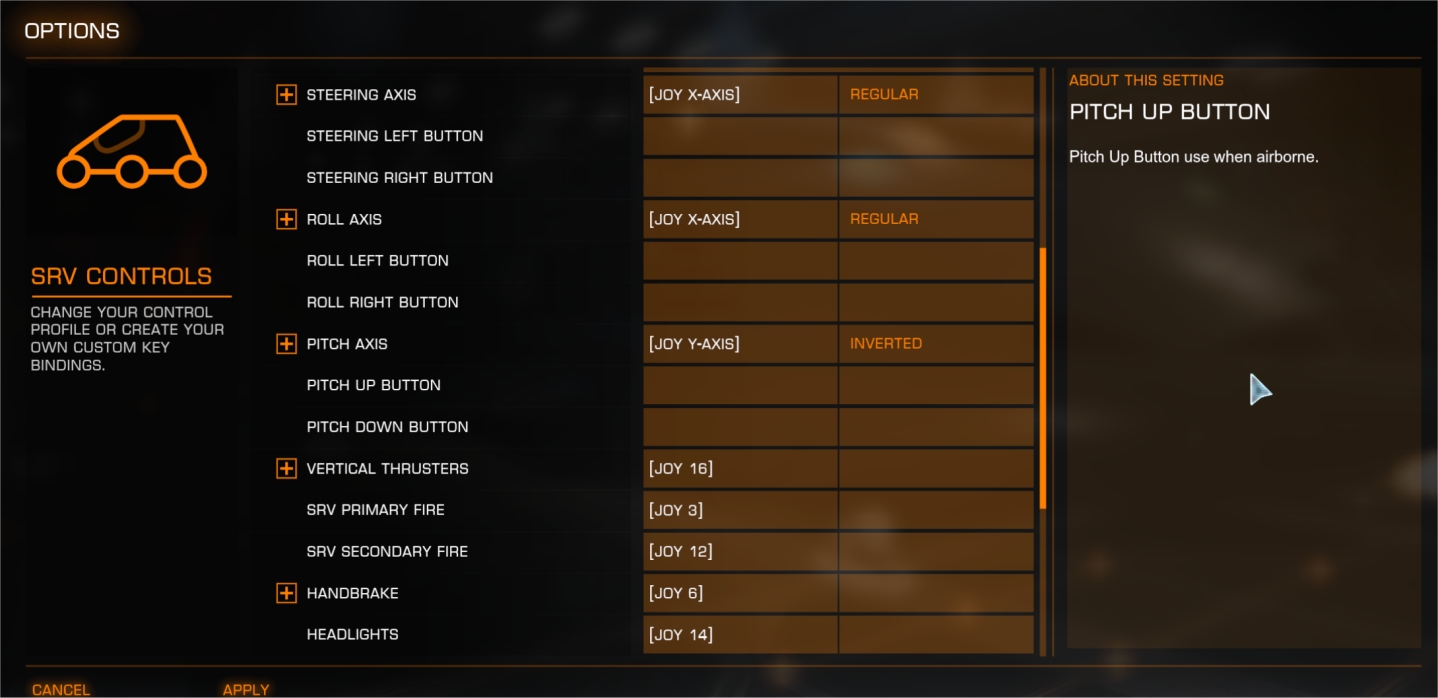Image resolution: width=1438 pixels, height=698 pixels.
Task: Select the Roll Right Button row label
Action: pos(382,302)
